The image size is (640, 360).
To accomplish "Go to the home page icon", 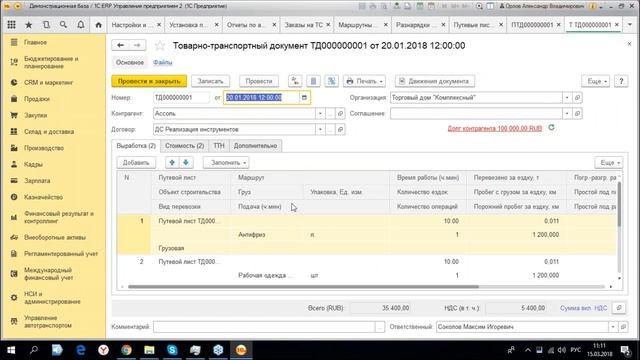I will click(98, 25).
